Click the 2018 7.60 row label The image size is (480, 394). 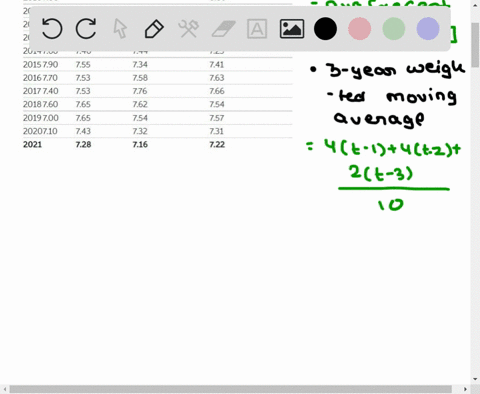click(x=40, y=104)
